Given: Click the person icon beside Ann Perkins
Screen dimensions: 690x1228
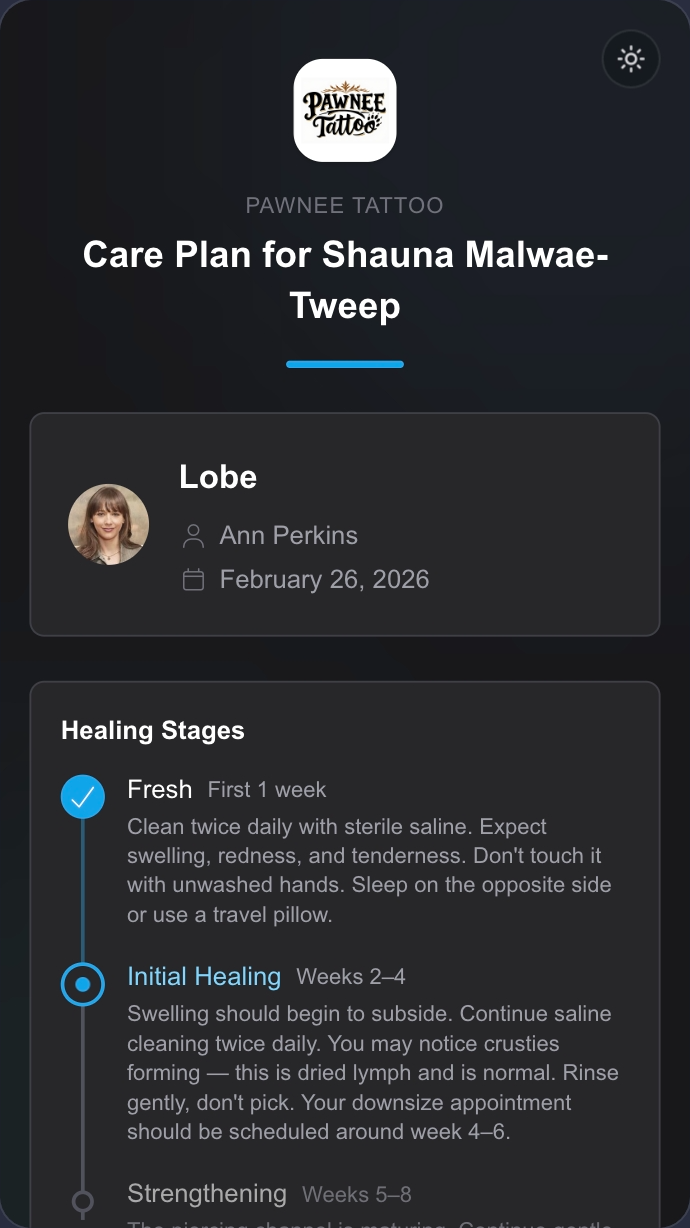Looking at the screenshot, I should click(x=193, y=536).
